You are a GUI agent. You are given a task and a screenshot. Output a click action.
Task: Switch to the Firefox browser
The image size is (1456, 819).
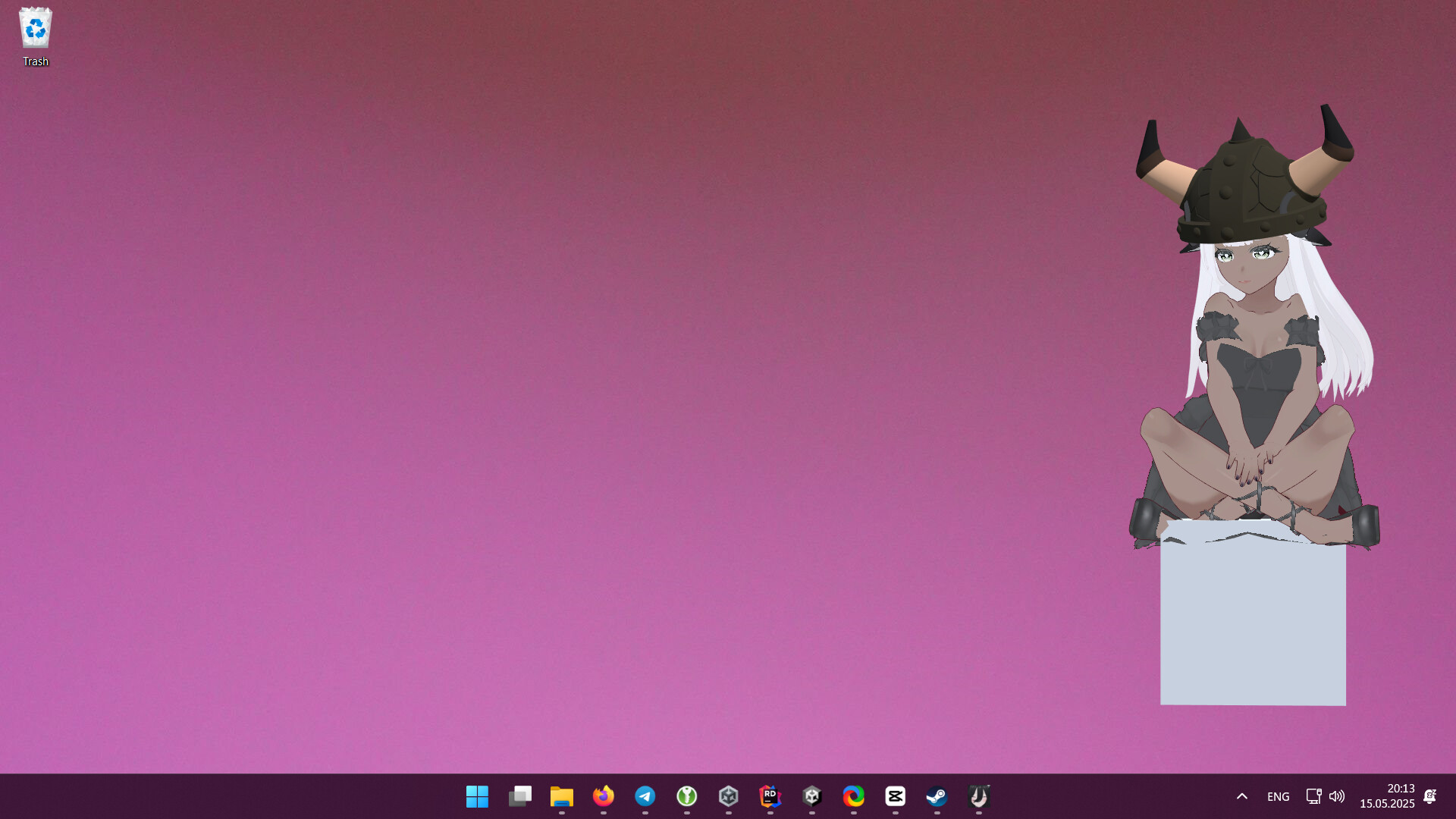point(604,796)
